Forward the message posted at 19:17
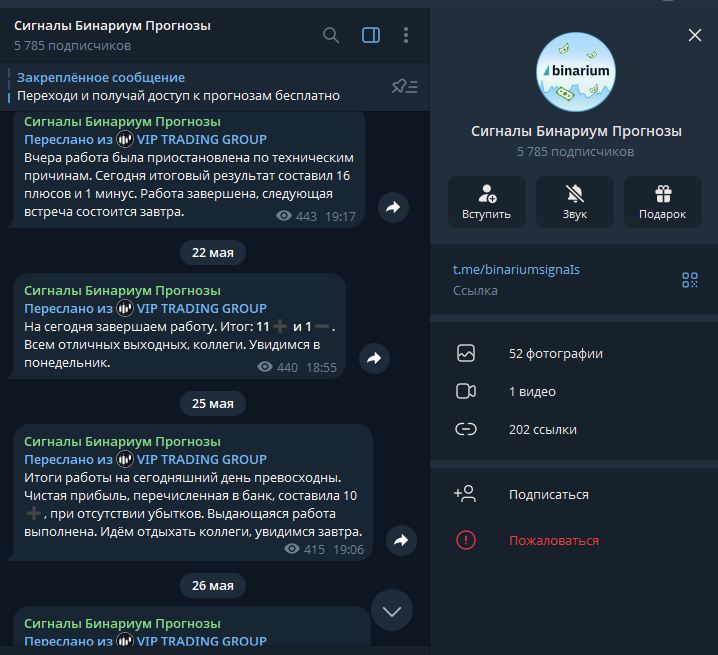Screen dimensions: 718x655 (x=393, y=207)
